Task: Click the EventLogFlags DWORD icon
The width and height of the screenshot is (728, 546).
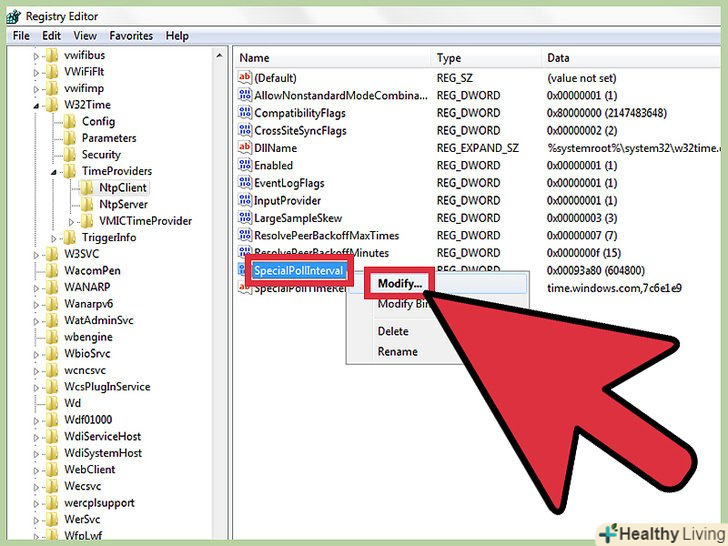Action: [x=245, y=182]
